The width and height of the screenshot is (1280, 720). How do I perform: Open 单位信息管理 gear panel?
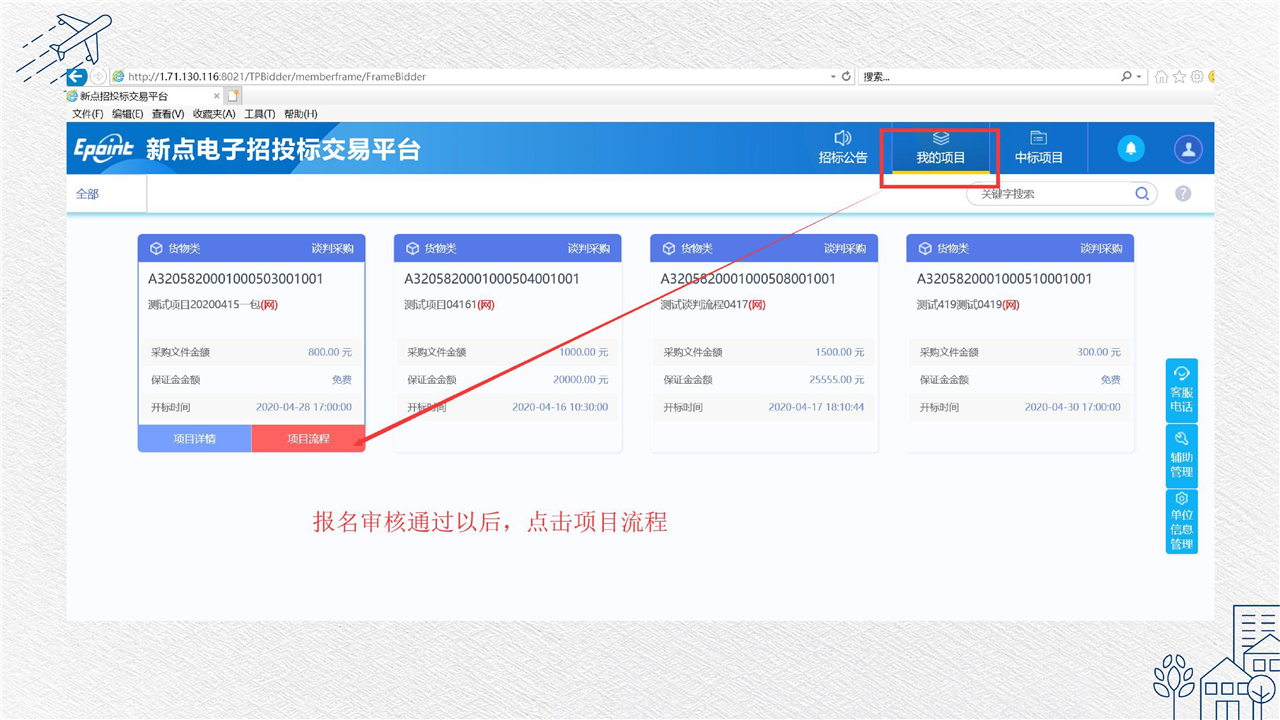tap(1181, 520)
